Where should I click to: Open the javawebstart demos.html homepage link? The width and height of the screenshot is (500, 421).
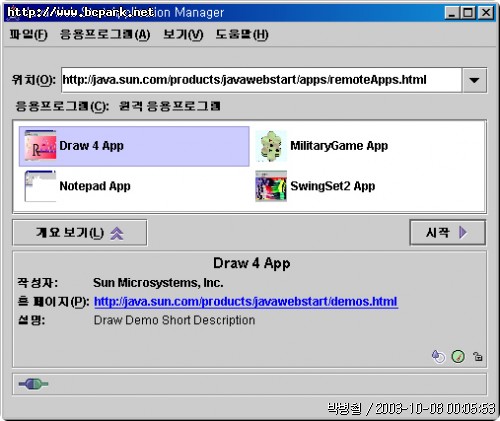[246, 302]
